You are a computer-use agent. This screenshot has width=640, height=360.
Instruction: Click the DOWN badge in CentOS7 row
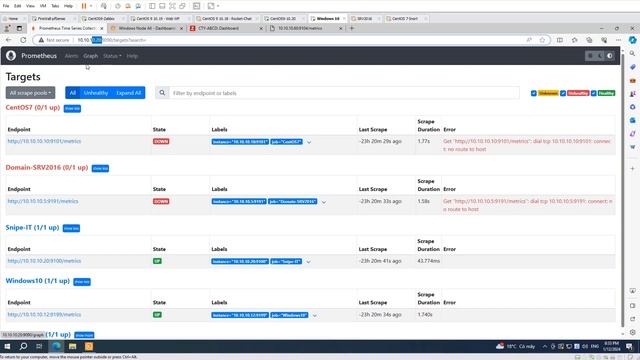[161, 141]
